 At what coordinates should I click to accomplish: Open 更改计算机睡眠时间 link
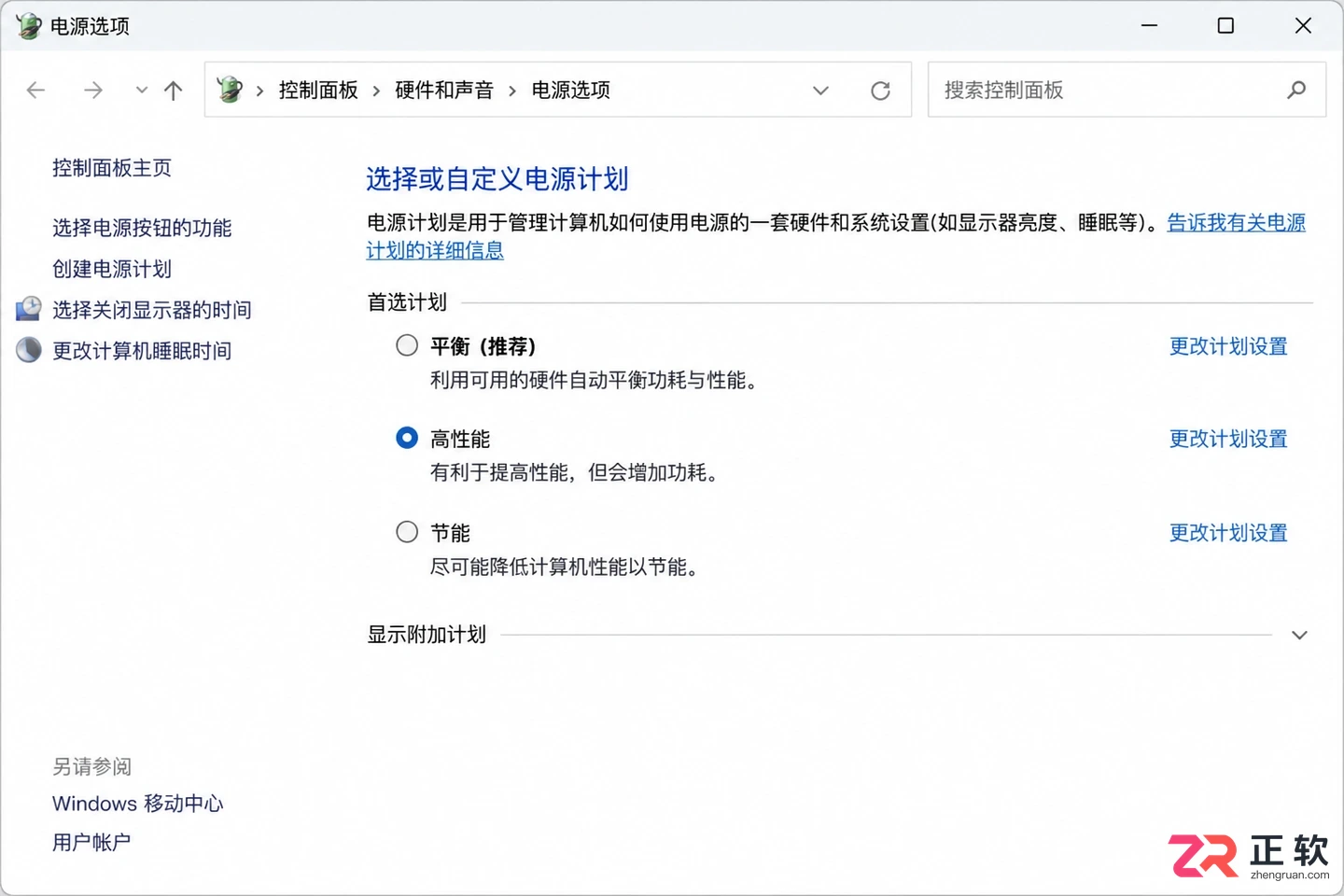142,351
